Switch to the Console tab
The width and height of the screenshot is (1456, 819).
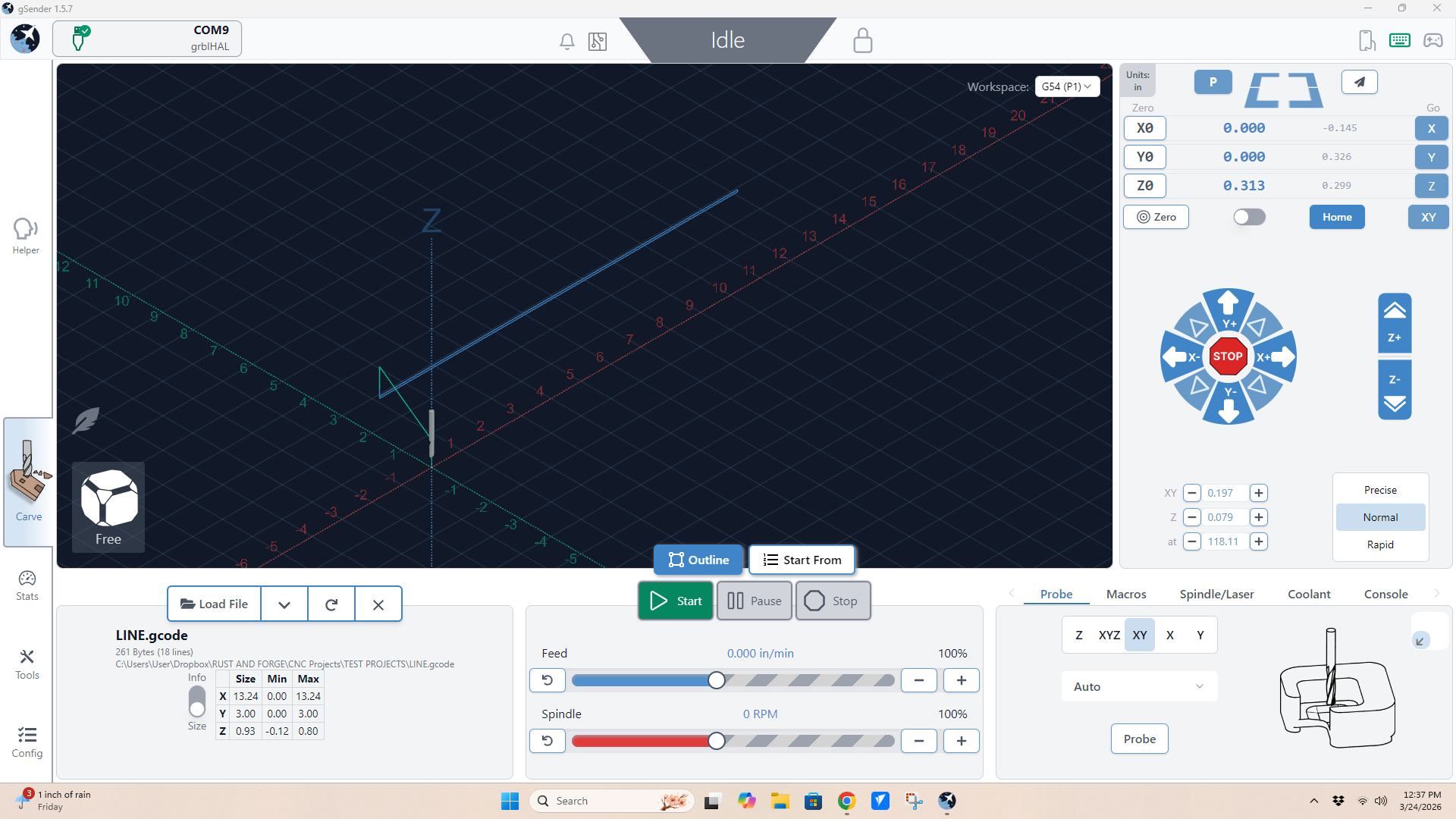(x=1385, y=594)
